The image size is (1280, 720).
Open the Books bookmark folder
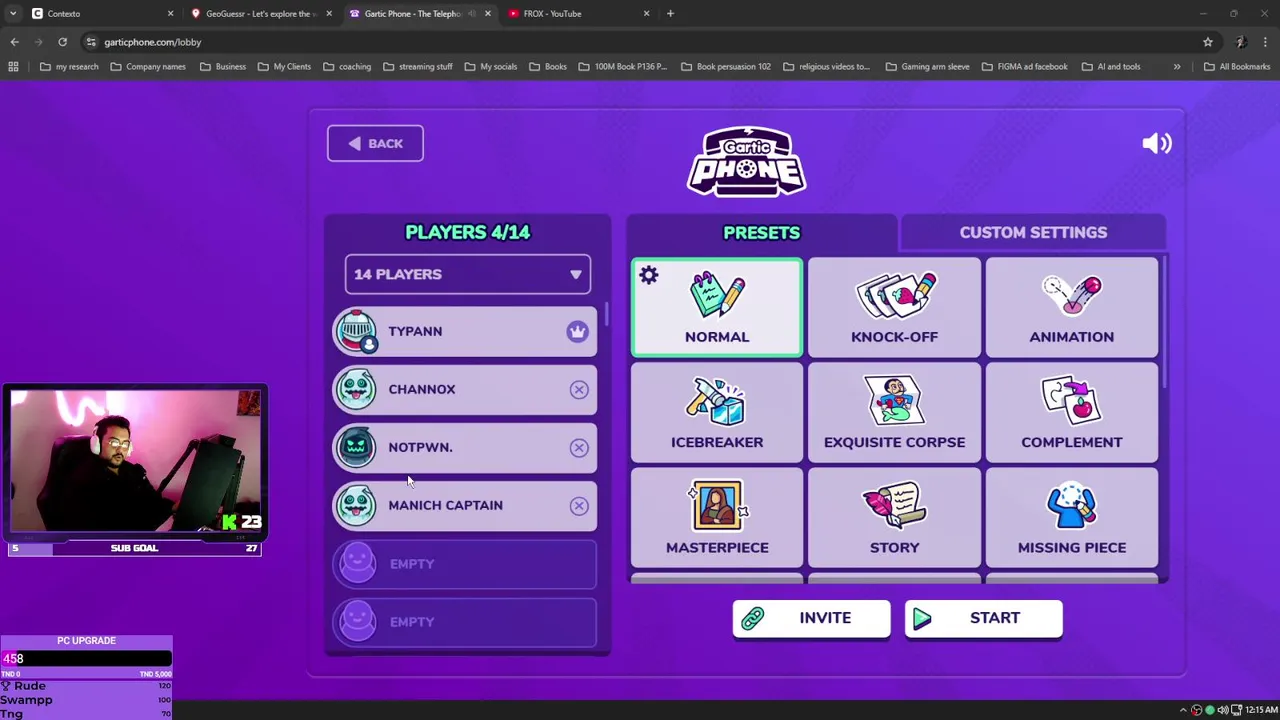tap(548, 67)
